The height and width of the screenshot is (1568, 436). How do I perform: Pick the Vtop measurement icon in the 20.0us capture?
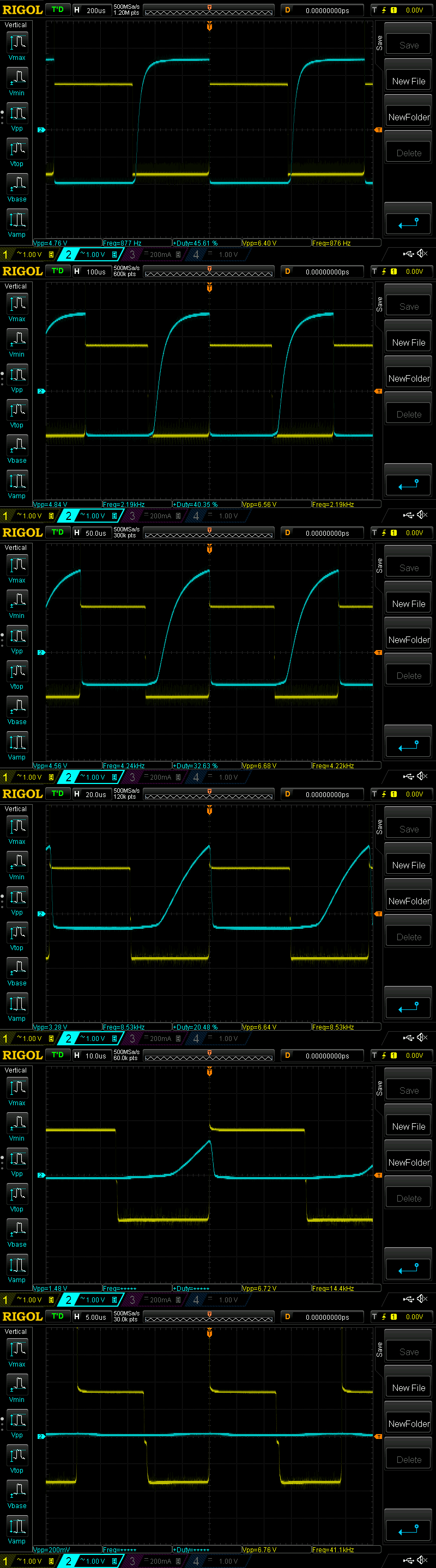pos(17,935)
